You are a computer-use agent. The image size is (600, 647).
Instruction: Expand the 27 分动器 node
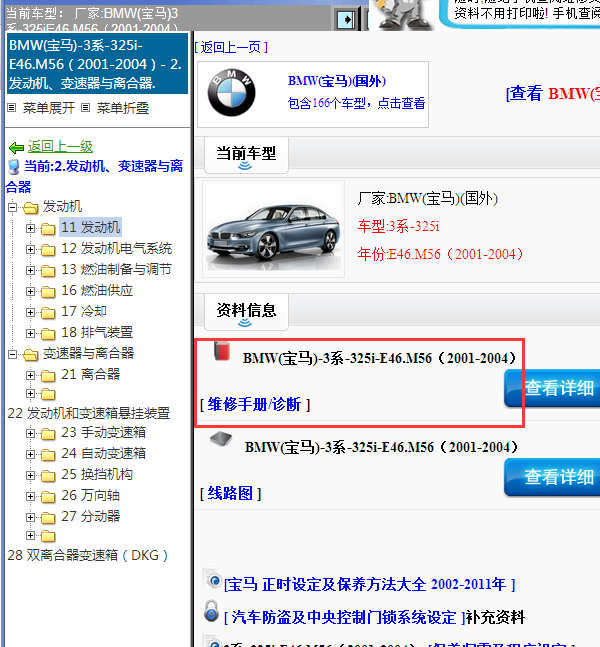30,517
